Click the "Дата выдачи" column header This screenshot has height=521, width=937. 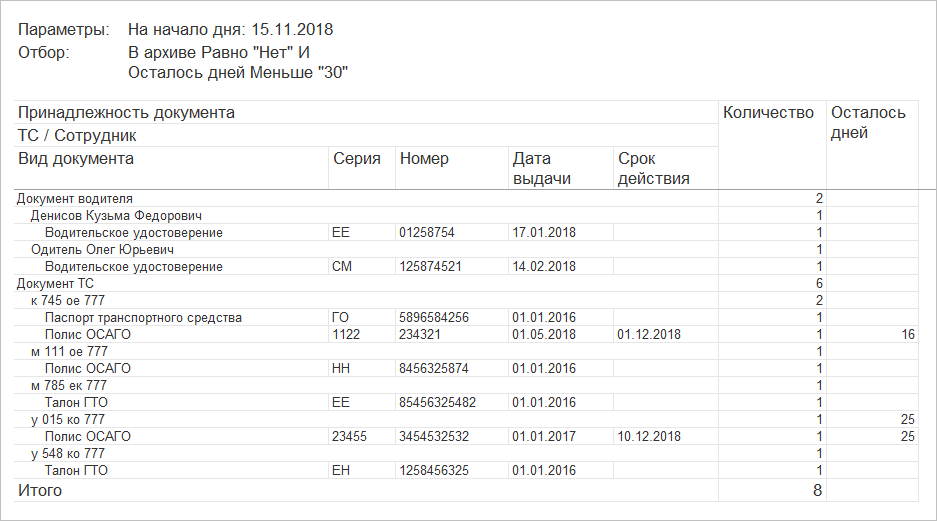click(x=541, y=168)
